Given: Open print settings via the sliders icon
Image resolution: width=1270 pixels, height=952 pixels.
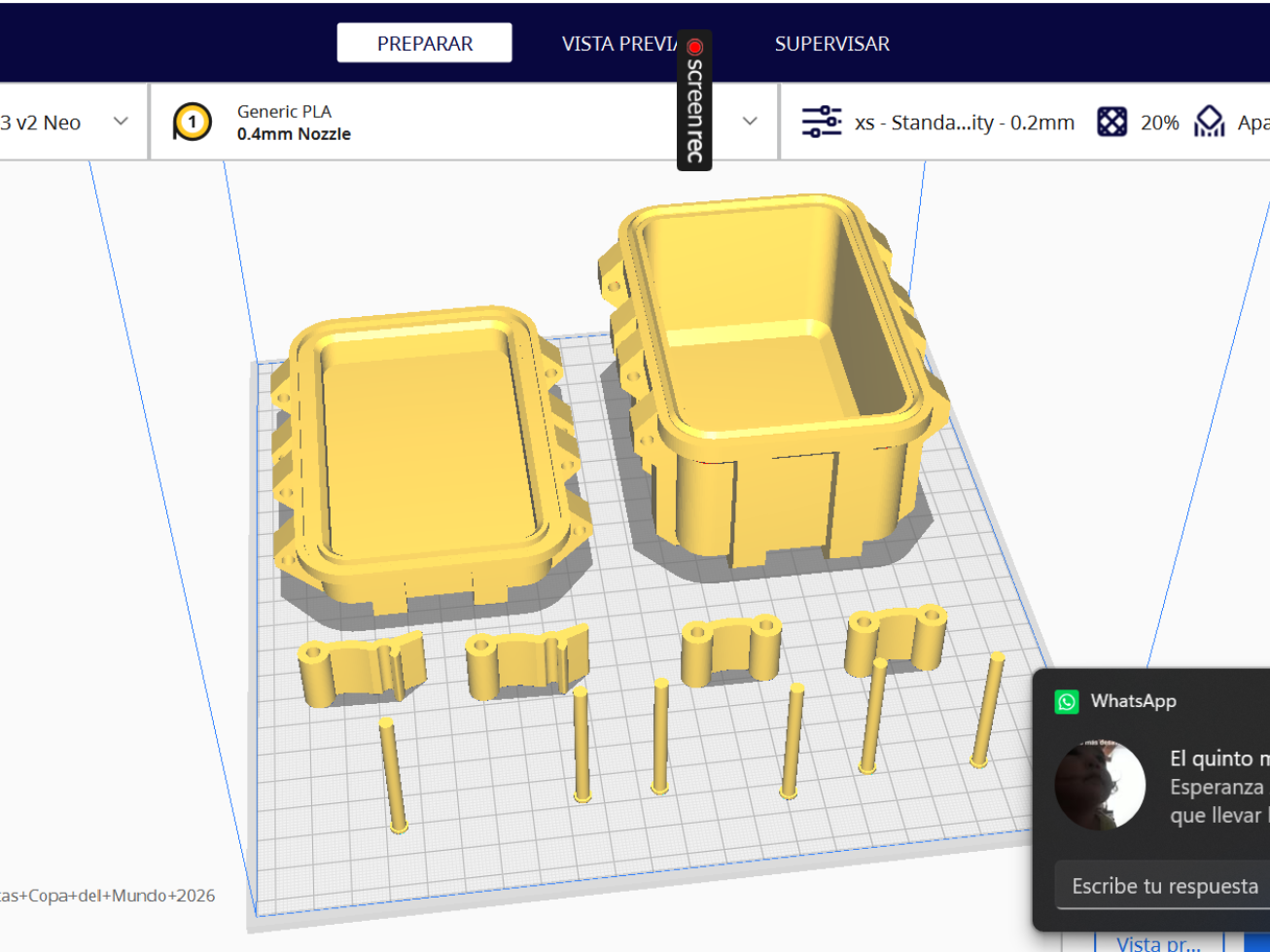Looking at the screenshot, I should click(x=822, y=123).
